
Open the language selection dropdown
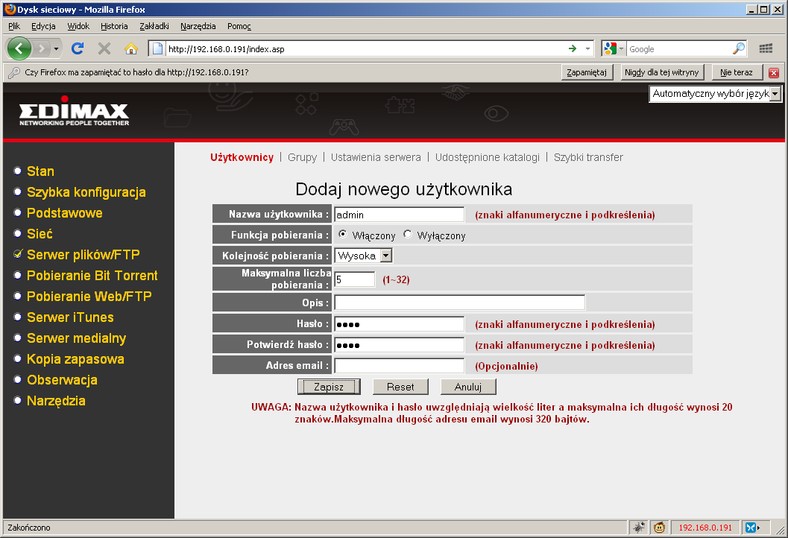pos(714,93)
